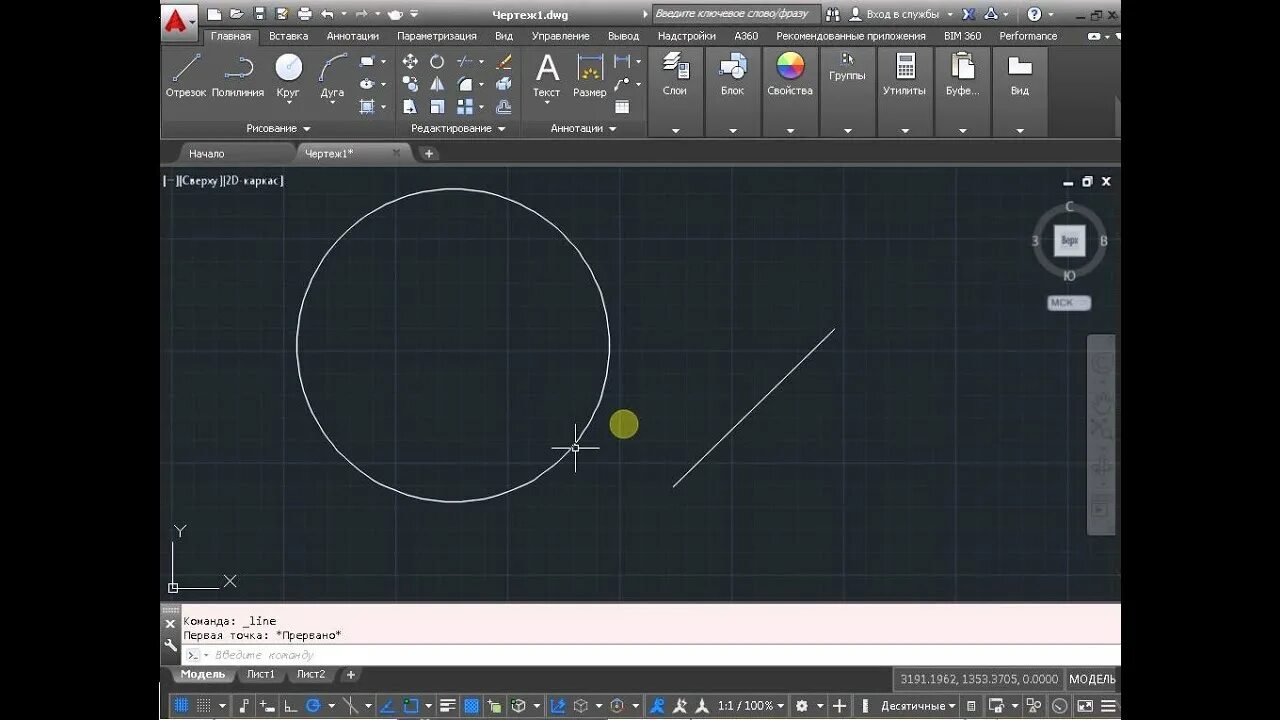This screenshot has height=720, width=1280.
Task: Select the Дуга (Arc) tool
Action: 332,76
